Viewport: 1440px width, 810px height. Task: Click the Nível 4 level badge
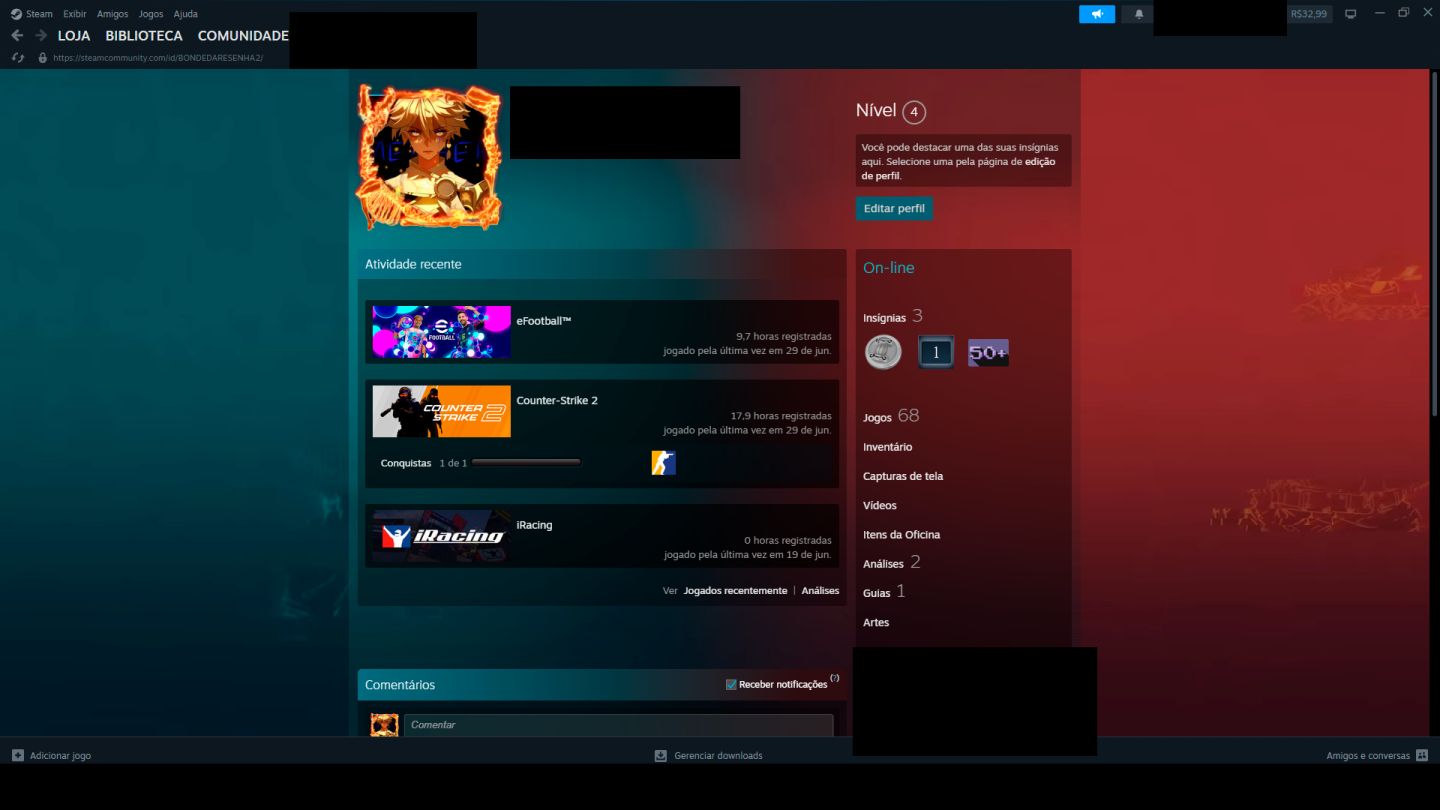(913, 112)
